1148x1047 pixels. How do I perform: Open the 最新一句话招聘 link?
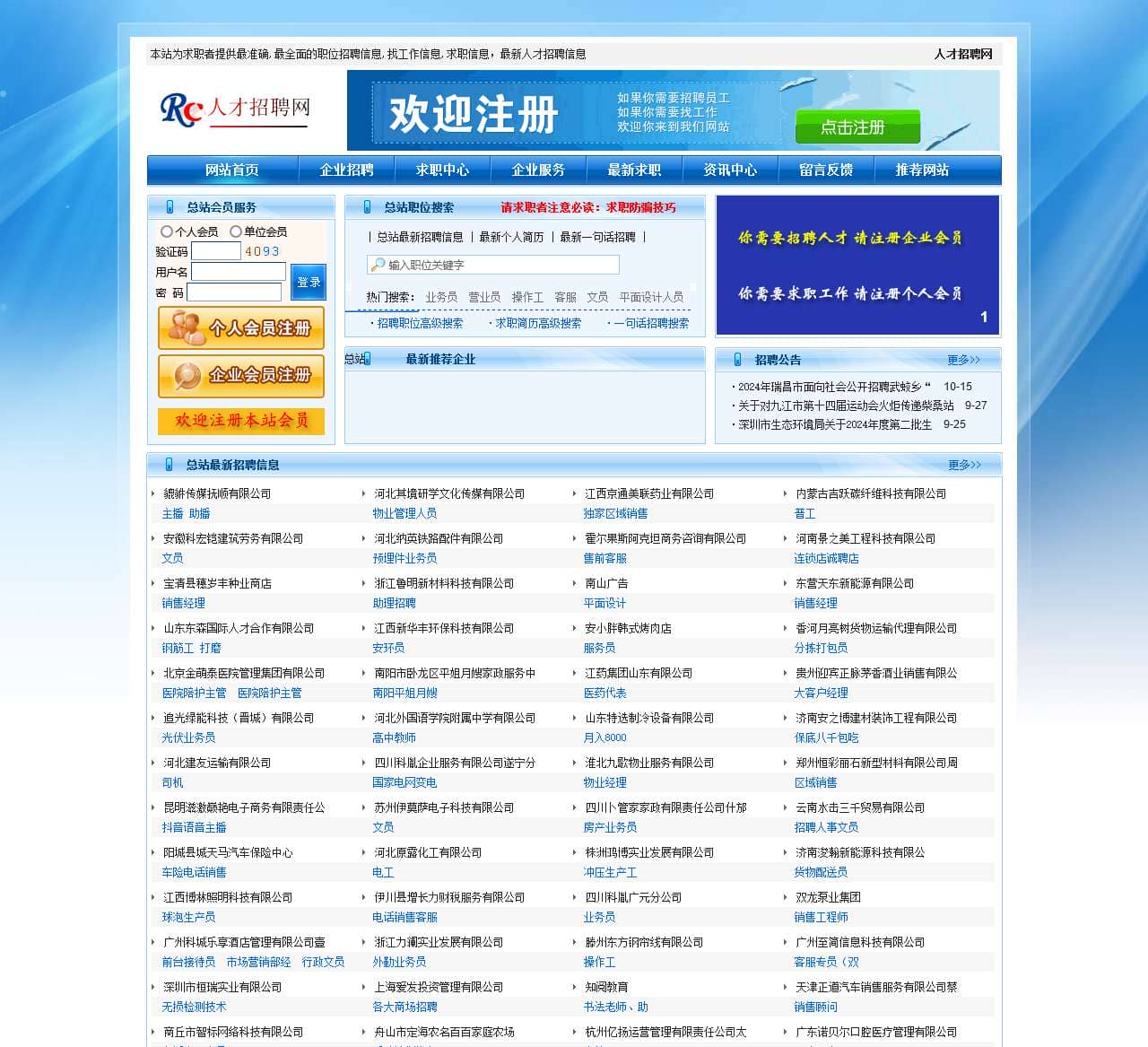[597, 237]
